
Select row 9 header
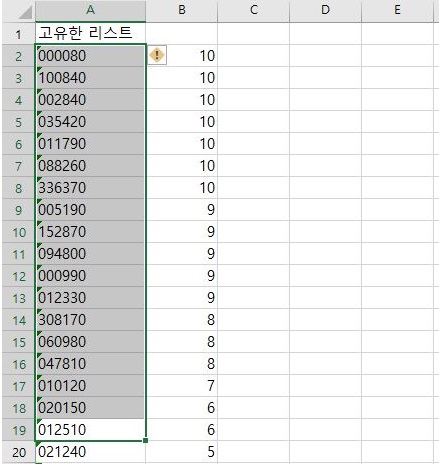[18, 210]
